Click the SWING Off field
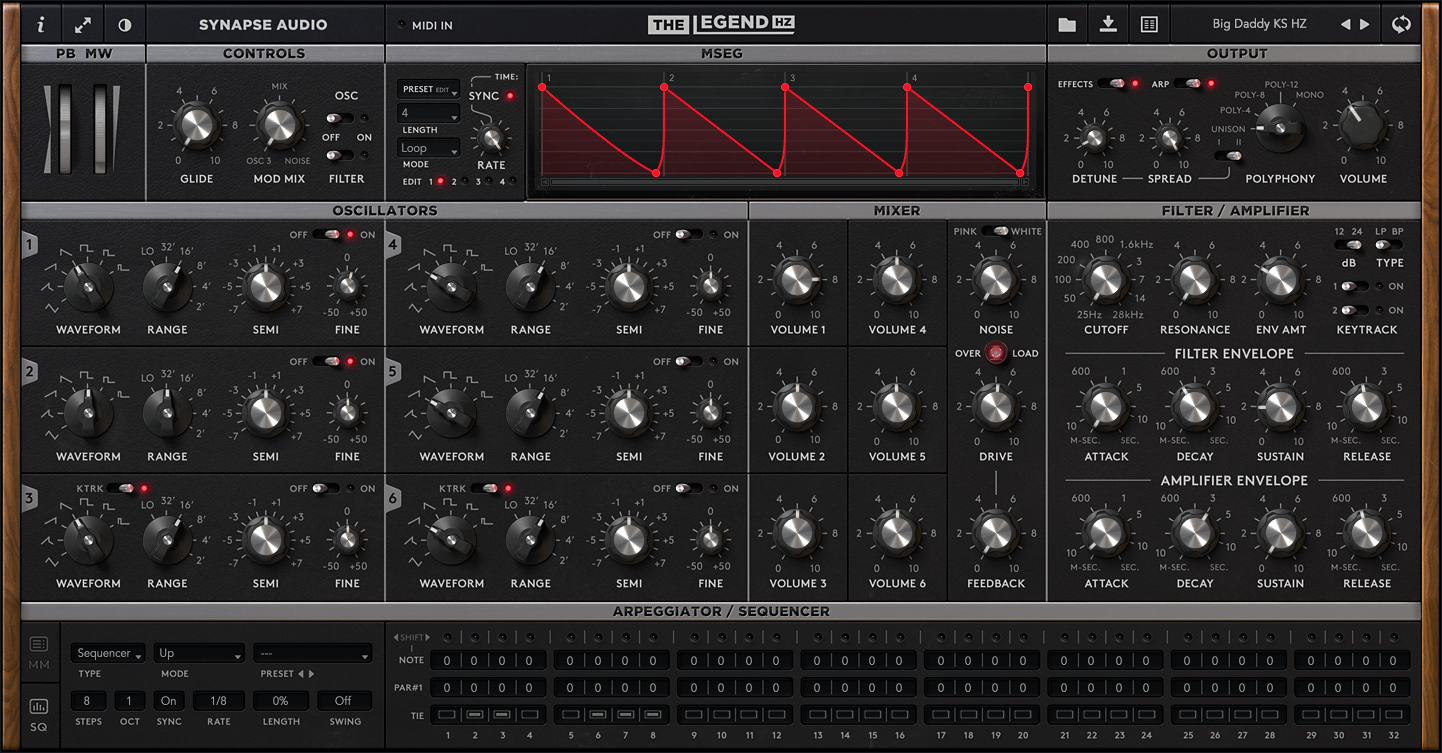The image size is (1442, 753). pos(343,701)
